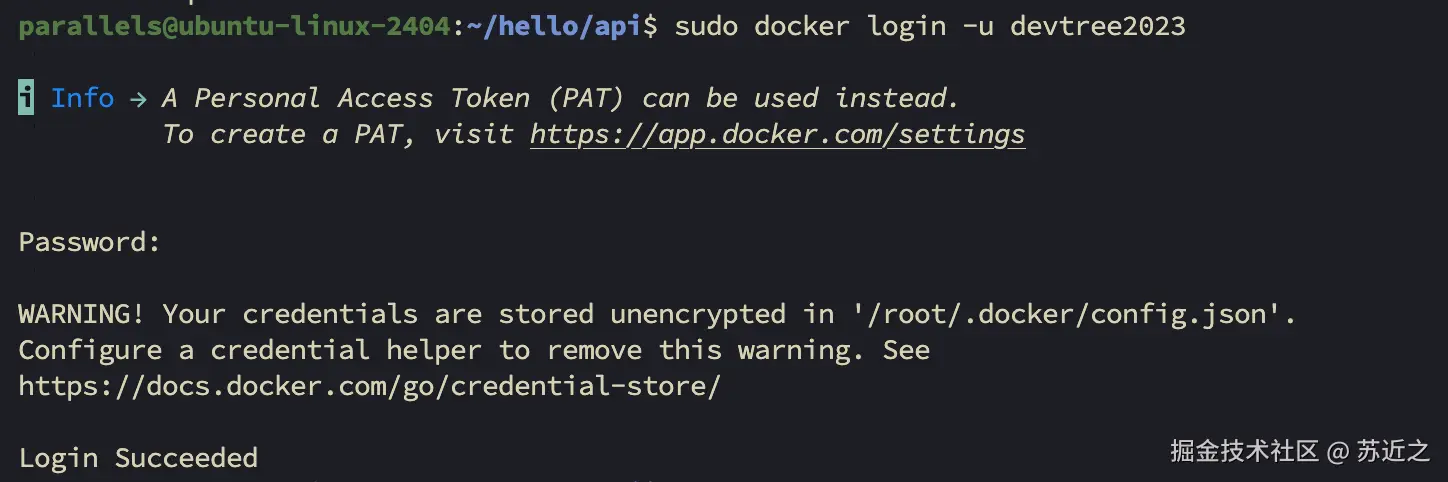Click the highlighted info 'i' icon

(x=26, y=98)
